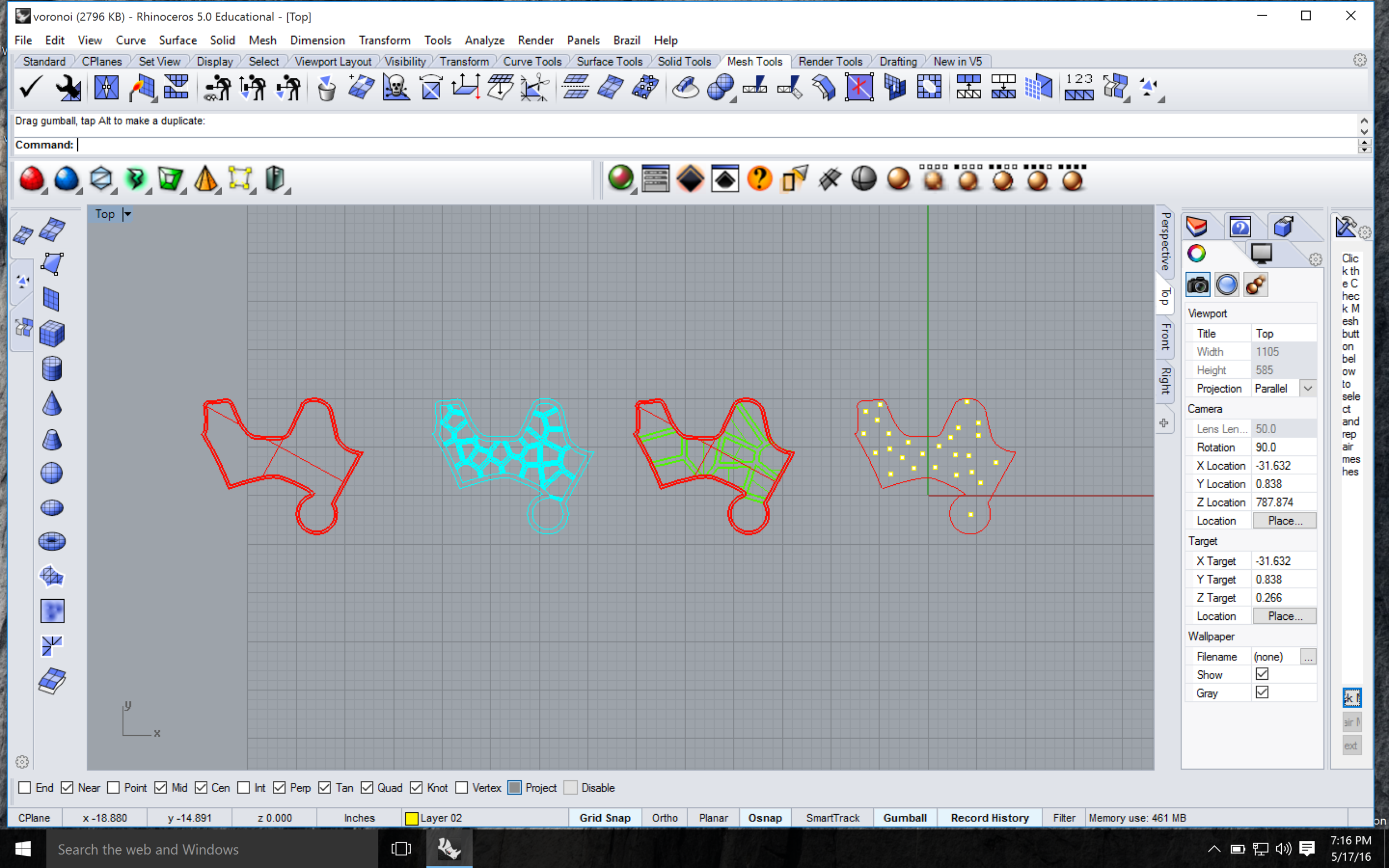Open the Surface Tools tab dropdown
This screenshot has height=868, width=1389.
tap(610, 61)
